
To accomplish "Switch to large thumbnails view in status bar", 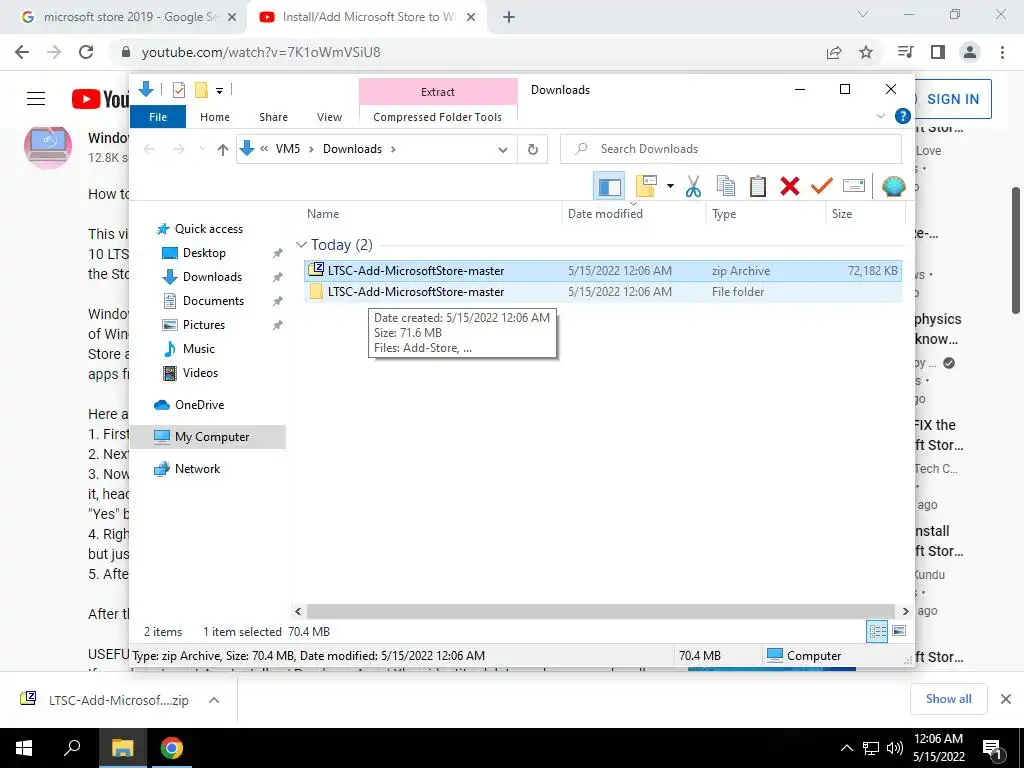I will click(899, 631).
